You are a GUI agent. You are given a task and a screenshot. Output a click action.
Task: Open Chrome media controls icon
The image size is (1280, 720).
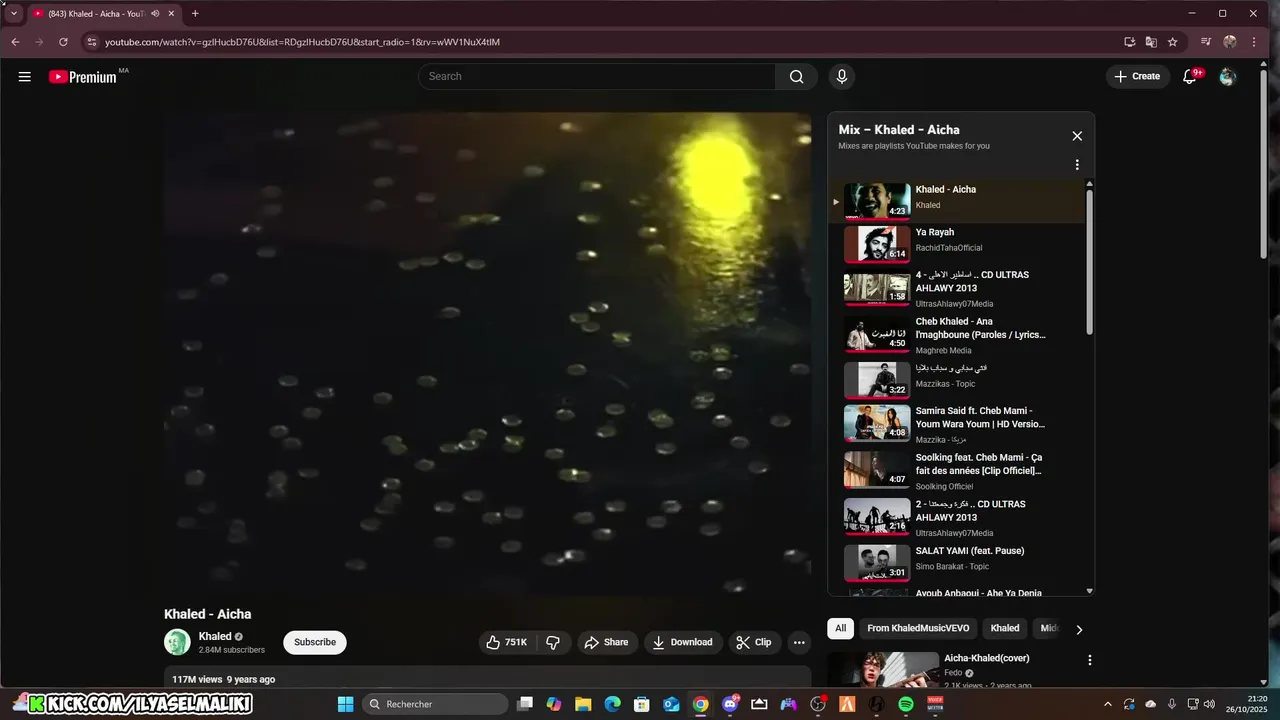tap(1205, 42)
